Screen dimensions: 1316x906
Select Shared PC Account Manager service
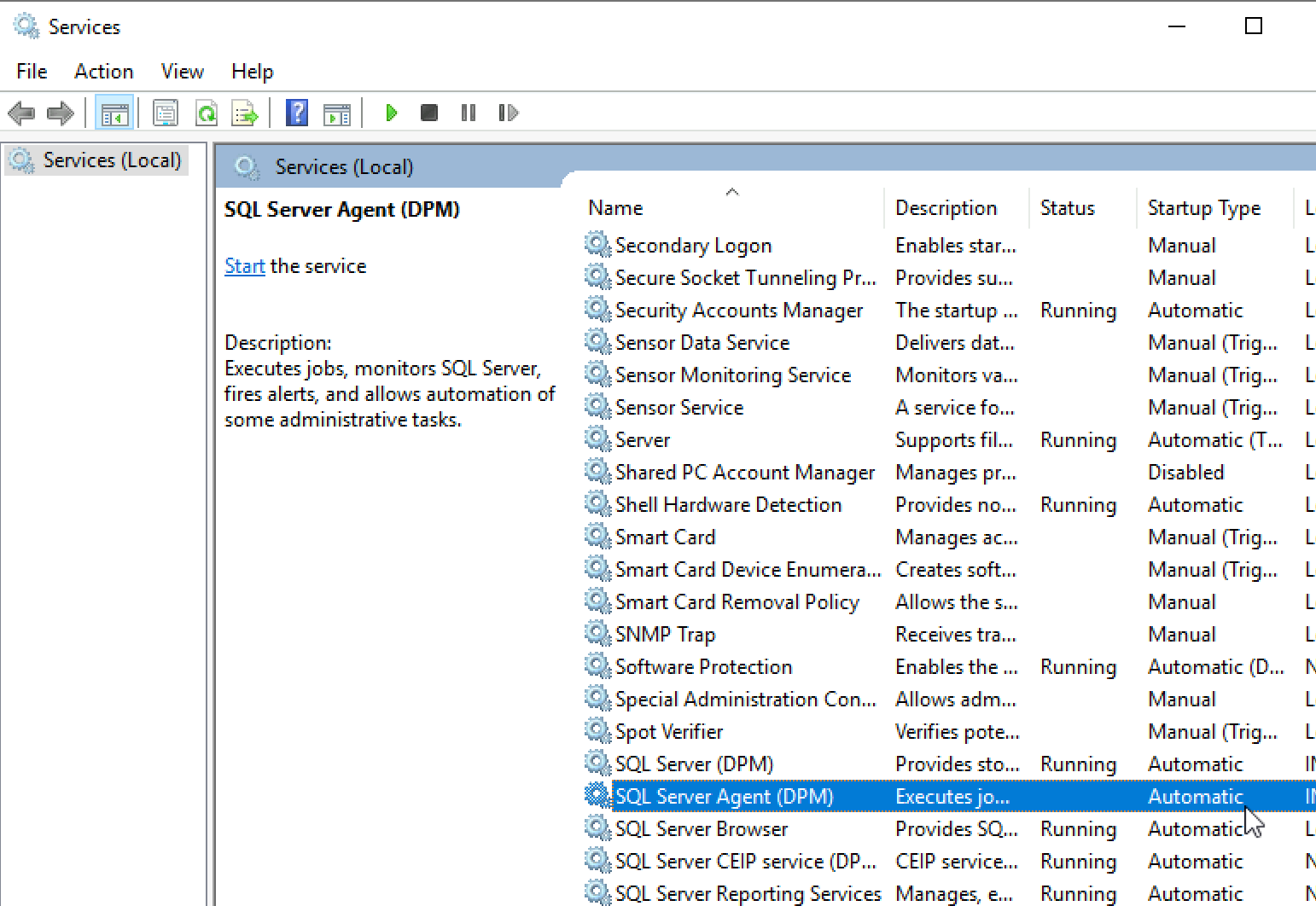(745, 473)
